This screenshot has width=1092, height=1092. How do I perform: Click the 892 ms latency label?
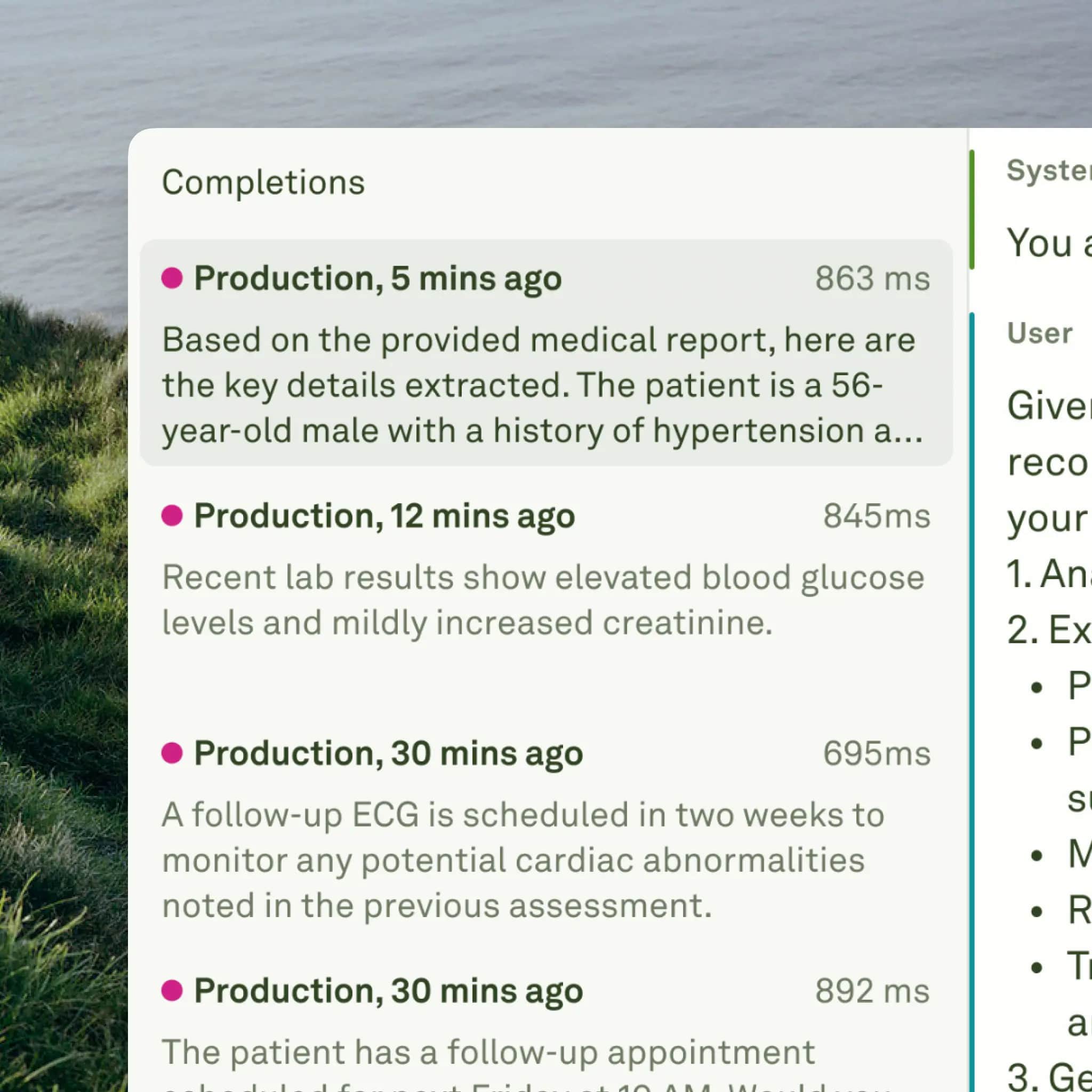tap(872, 990)
